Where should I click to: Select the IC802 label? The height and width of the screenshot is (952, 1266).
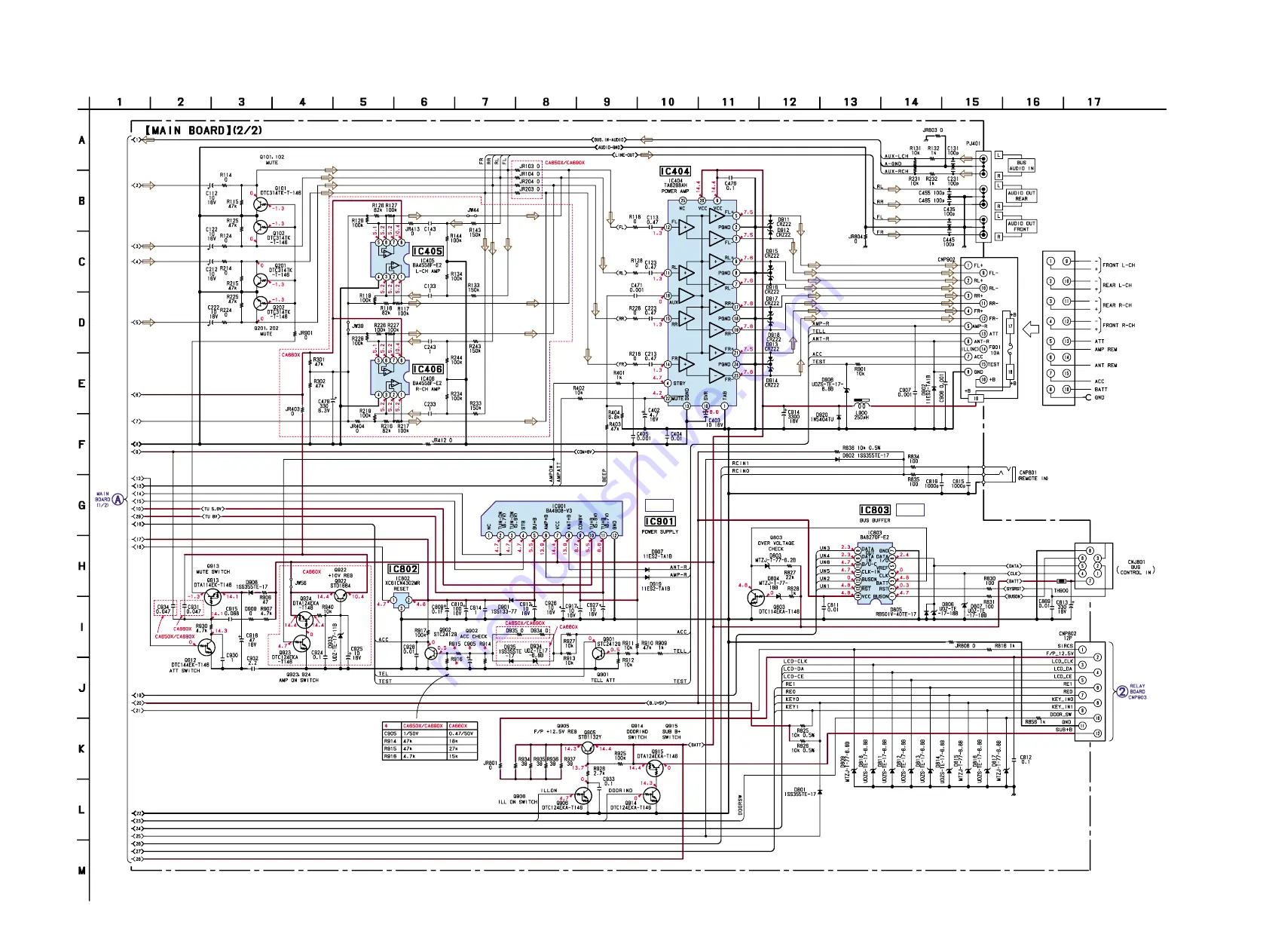point(402,569)
